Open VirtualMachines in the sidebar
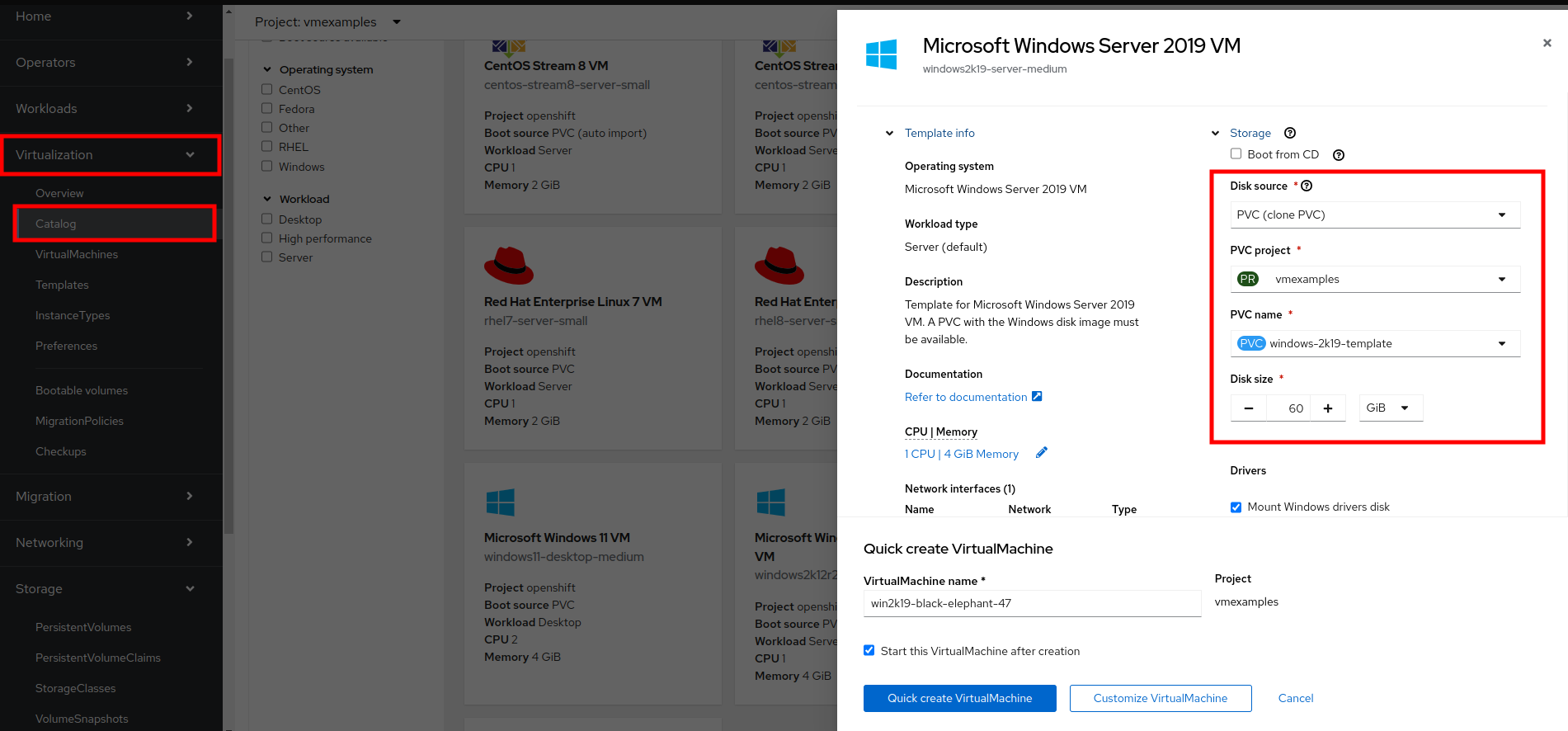The image size is (1568, 731). 77,254
